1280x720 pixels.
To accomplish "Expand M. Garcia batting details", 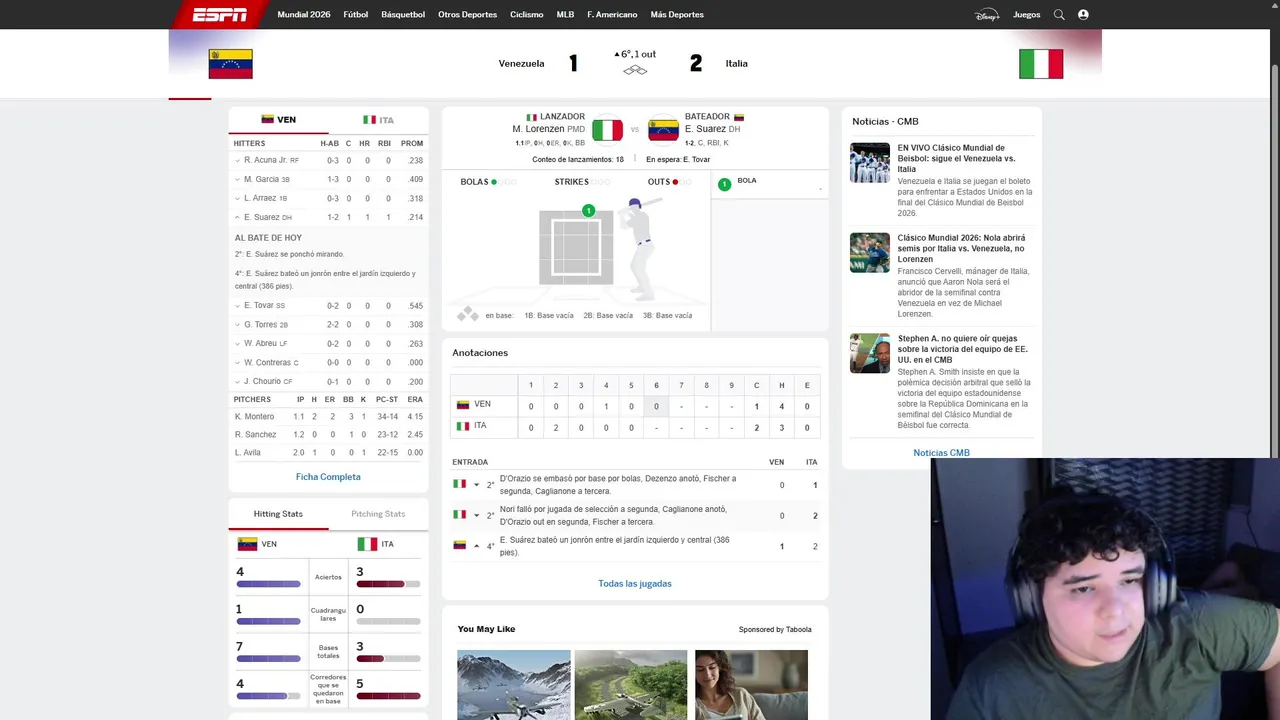I will click(x=238, y=179).
